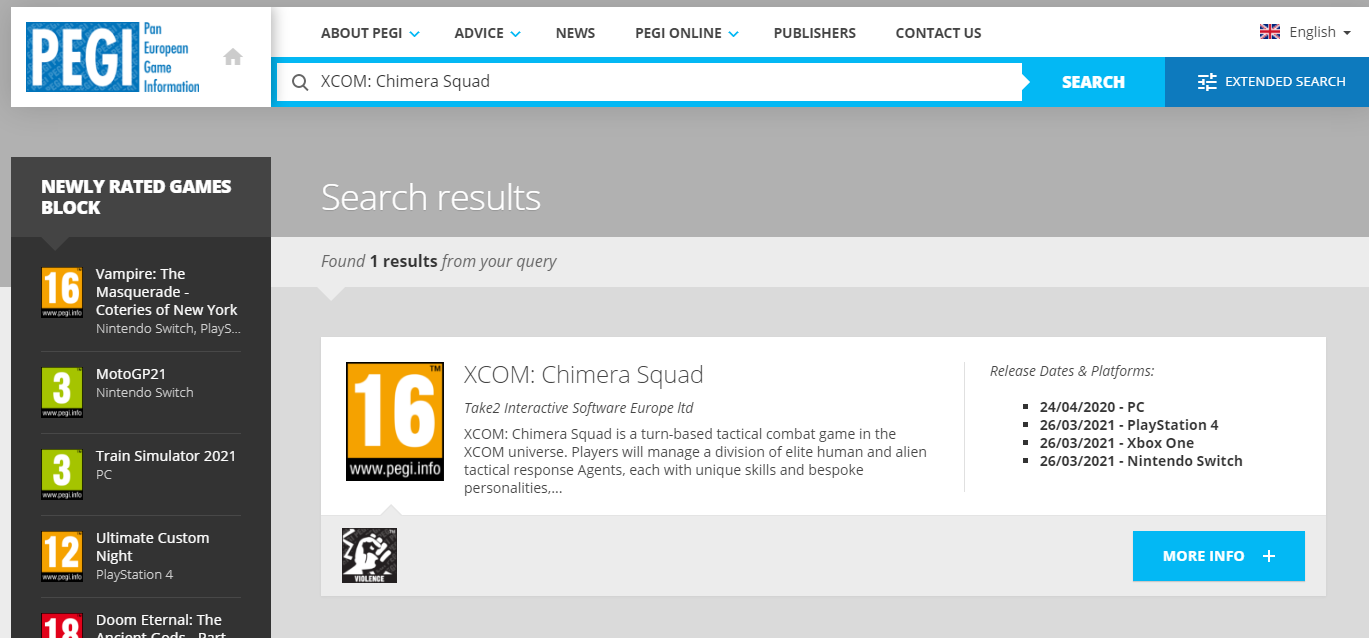Click the PEGI 18 badge beside Doom Eternal
1369x638 pixels.
[61, 626]
